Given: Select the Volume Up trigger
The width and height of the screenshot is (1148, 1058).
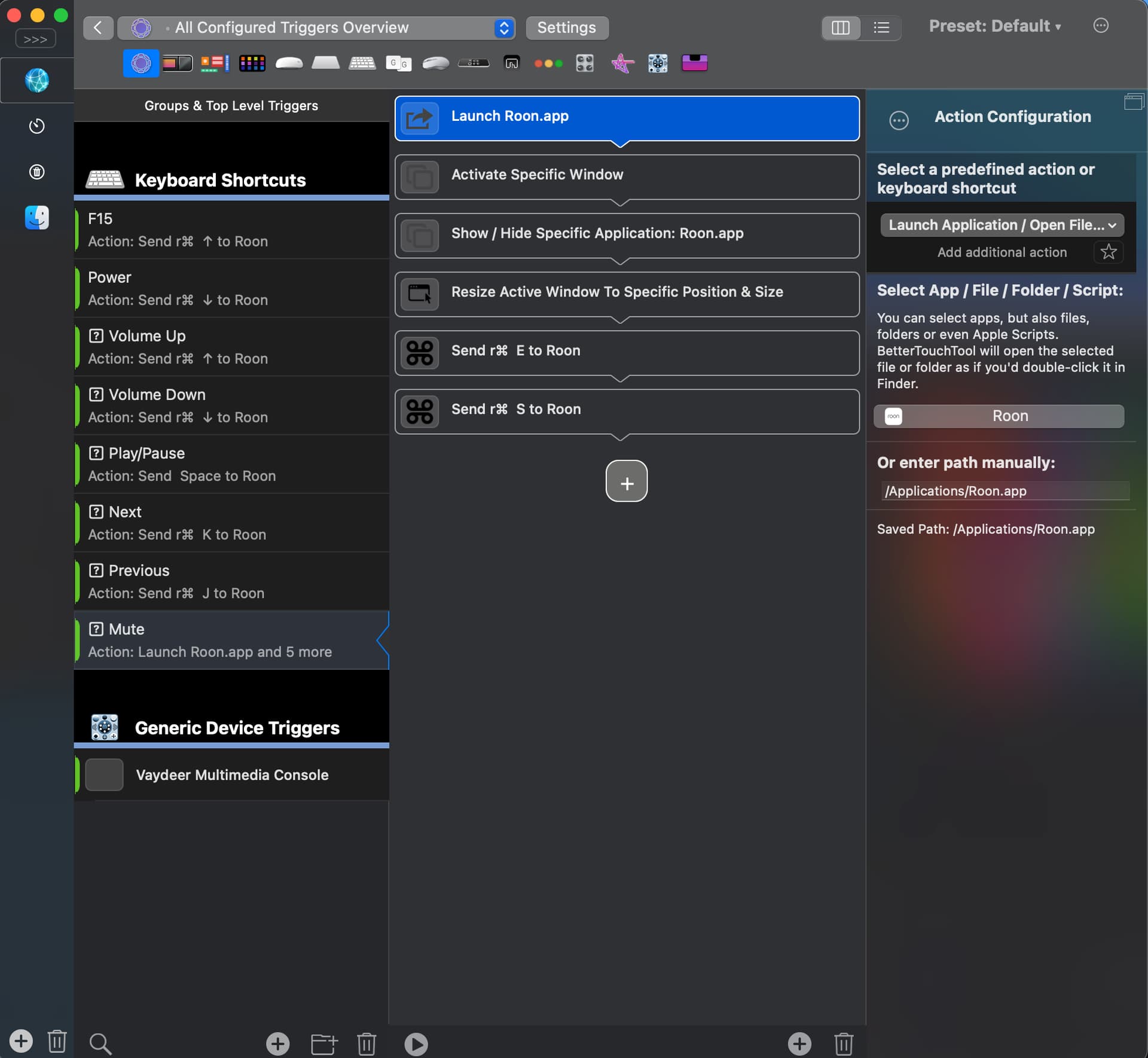Looking at the screenshot, I should [x=232, y=347].
